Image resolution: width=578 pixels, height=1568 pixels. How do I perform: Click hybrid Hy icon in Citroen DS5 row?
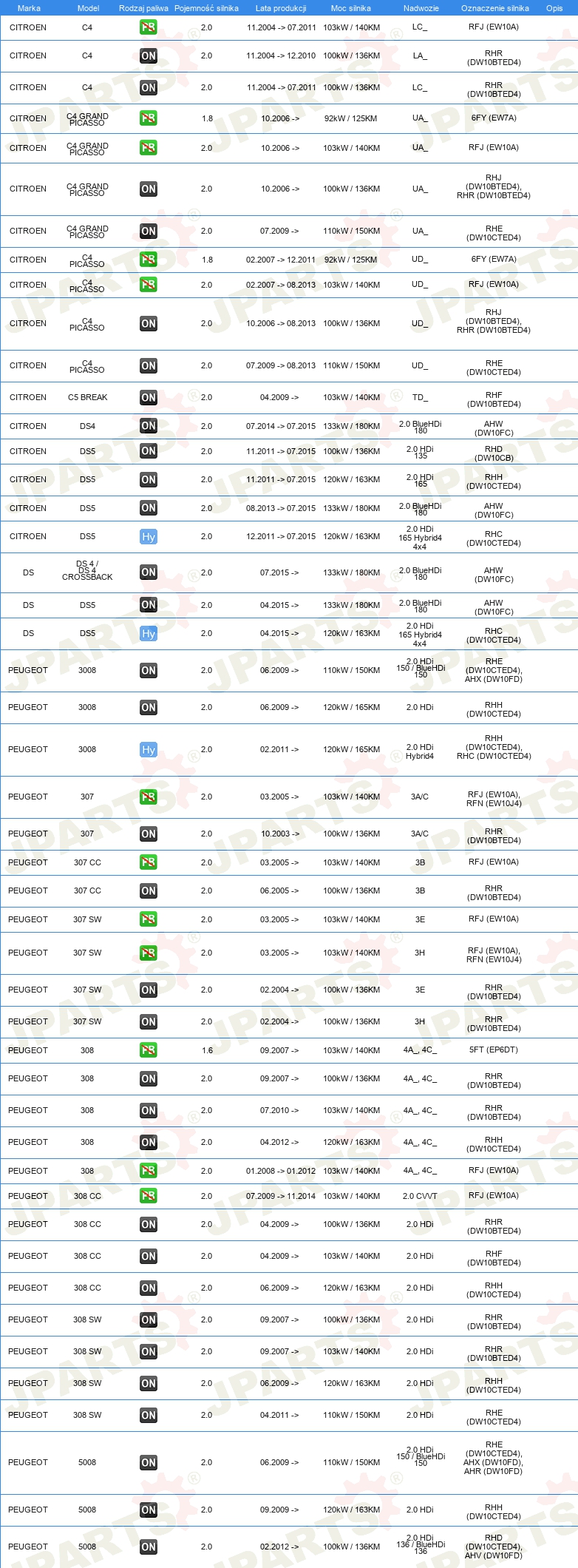(149, 537)
